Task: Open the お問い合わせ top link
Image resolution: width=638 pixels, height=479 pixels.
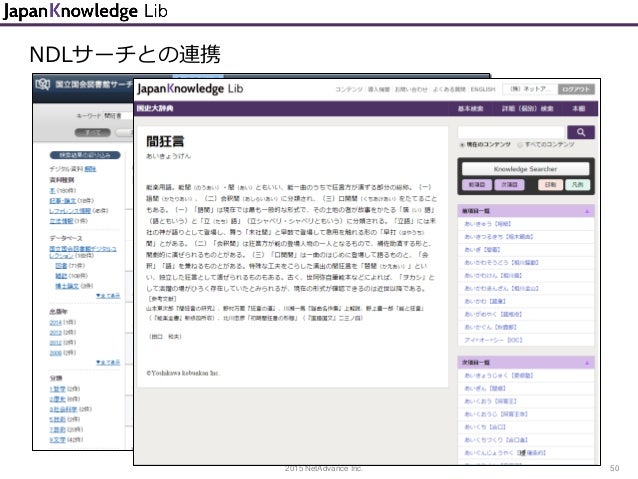Action: [411, 89]
